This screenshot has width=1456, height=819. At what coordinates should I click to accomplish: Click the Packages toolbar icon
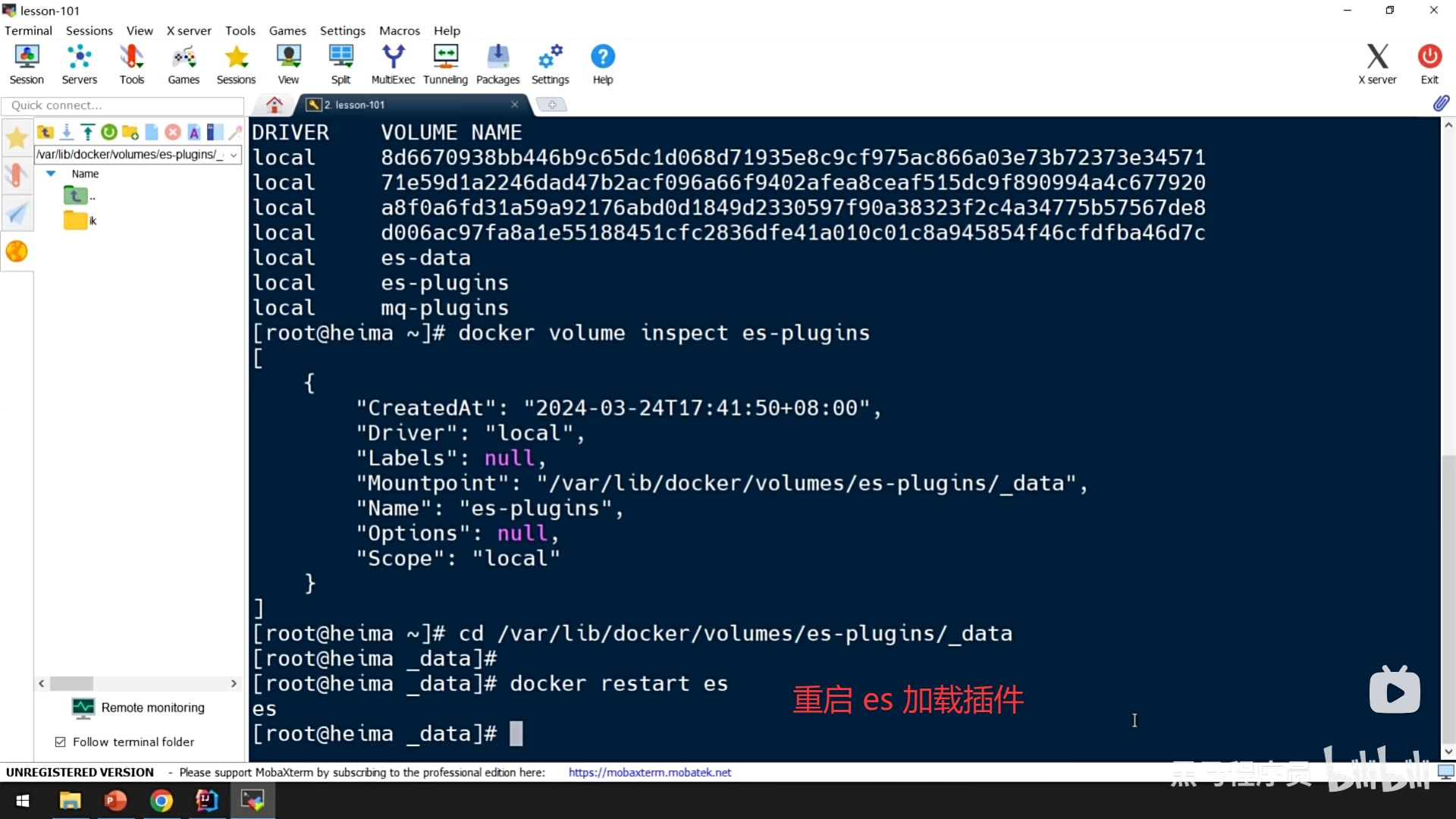click(497, 64)
